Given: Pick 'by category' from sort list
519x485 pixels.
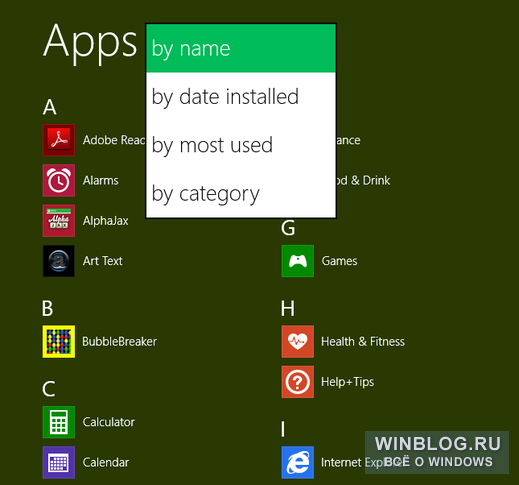Looking at the screenshot, I should 241,193.
